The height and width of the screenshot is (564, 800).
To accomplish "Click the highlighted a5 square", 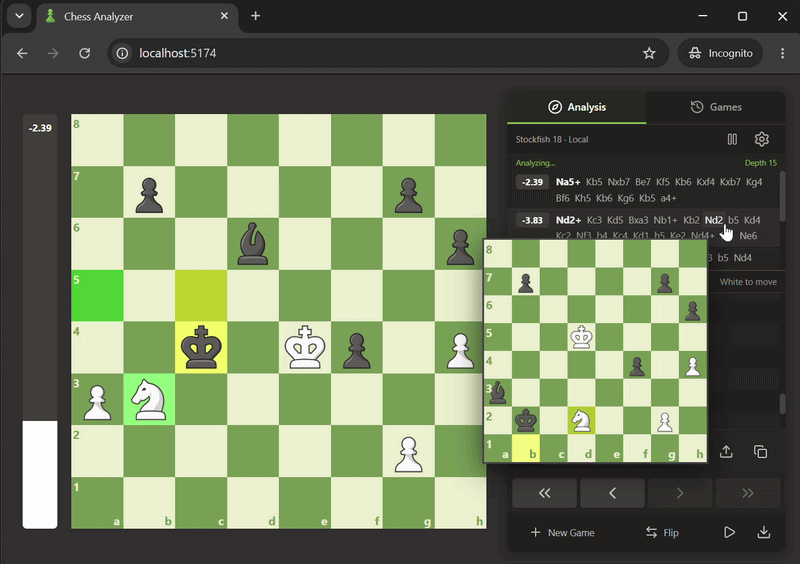I will [x=97, y=296].
